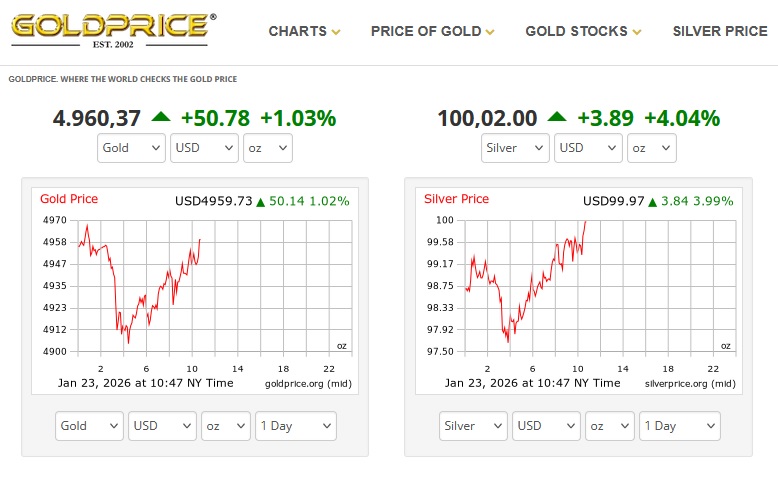Open the USD currency dropdown above gold chart
Image resolution: width=778 pixels, height=486 pixels.
coord(204,148)
